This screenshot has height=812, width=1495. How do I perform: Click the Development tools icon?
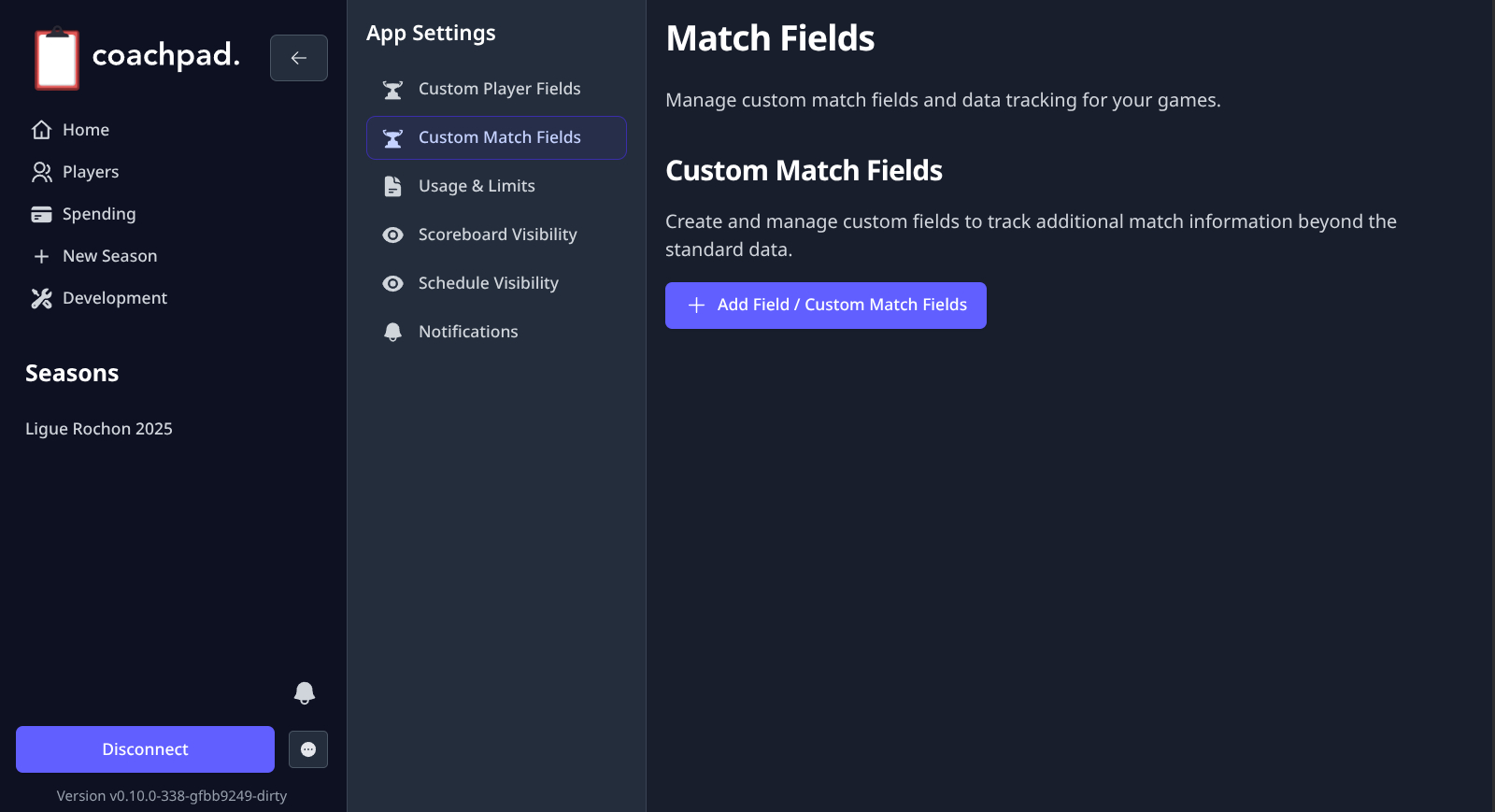[41, 298]
